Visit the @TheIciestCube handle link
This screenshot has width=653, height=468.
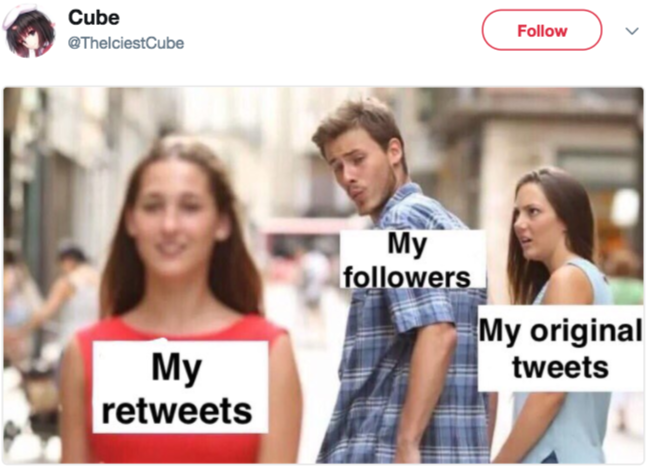coord(126,43)
